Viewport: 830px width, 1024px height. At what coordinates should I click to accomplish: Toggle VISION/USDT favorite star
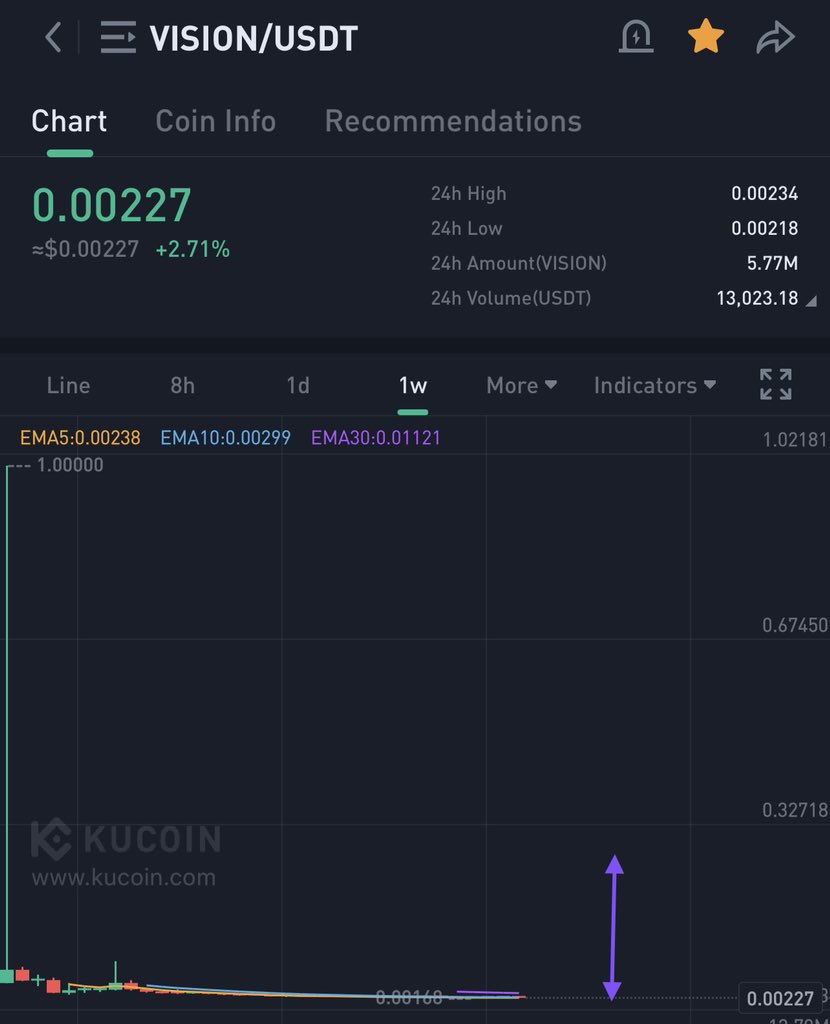pos(706,35)
